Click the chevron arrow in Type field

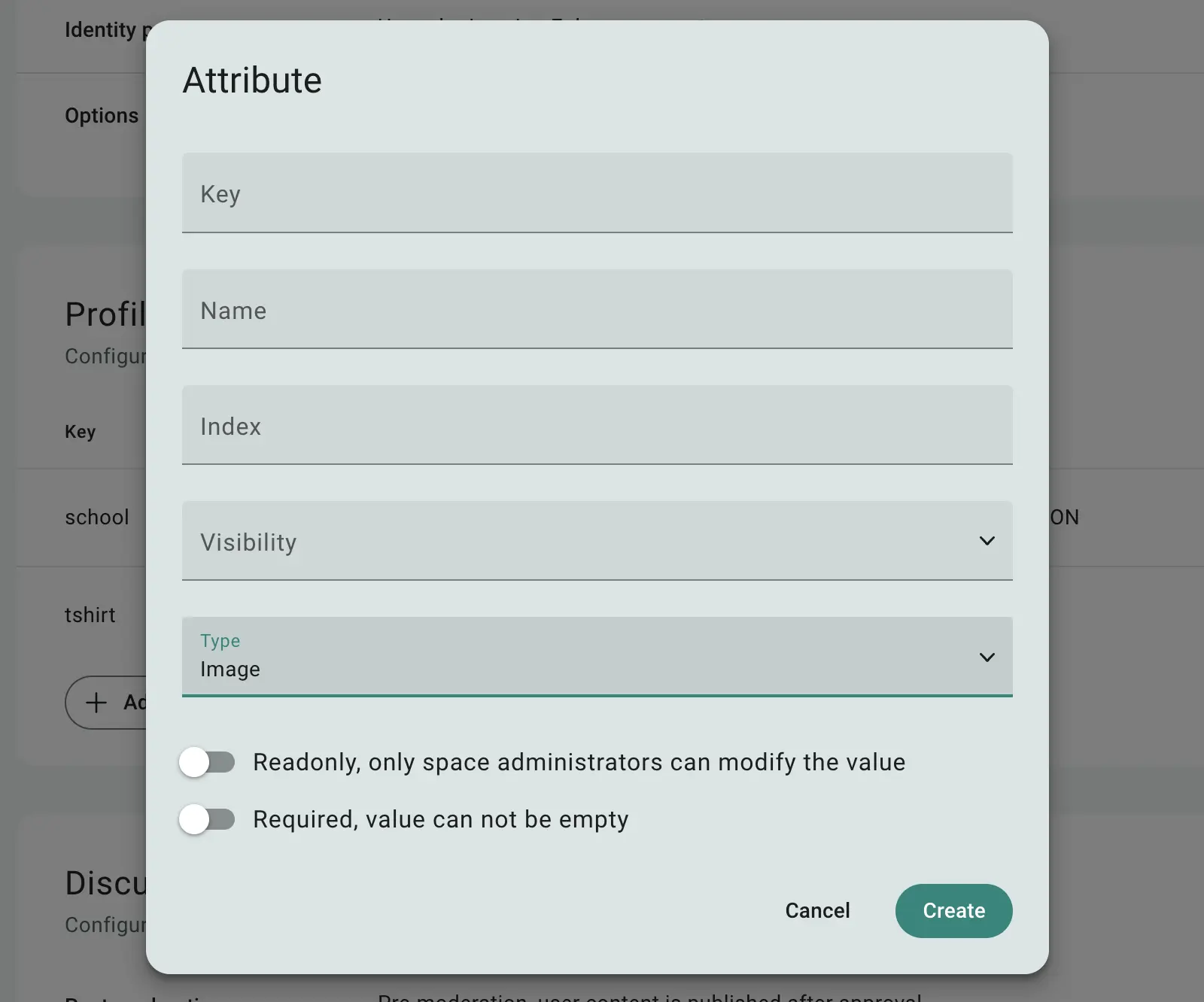(987, 657)
